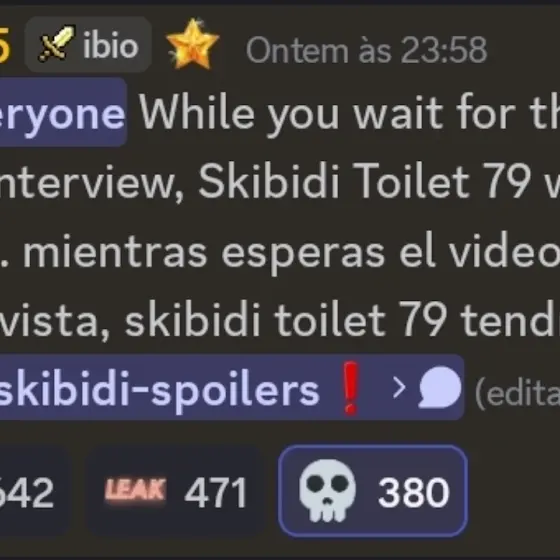This screenshot has height=560, width=560.
Task: Expand the chevron arrow after skibidi-spoilers
Action: coord(399,388)
